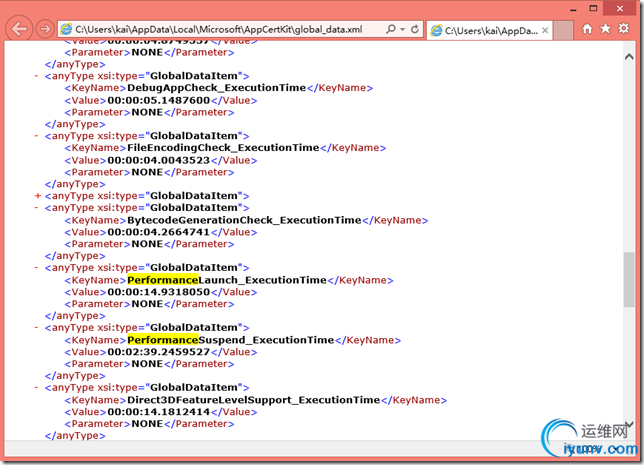Click the vertical scrollbar thumb

tap(629, 279)
